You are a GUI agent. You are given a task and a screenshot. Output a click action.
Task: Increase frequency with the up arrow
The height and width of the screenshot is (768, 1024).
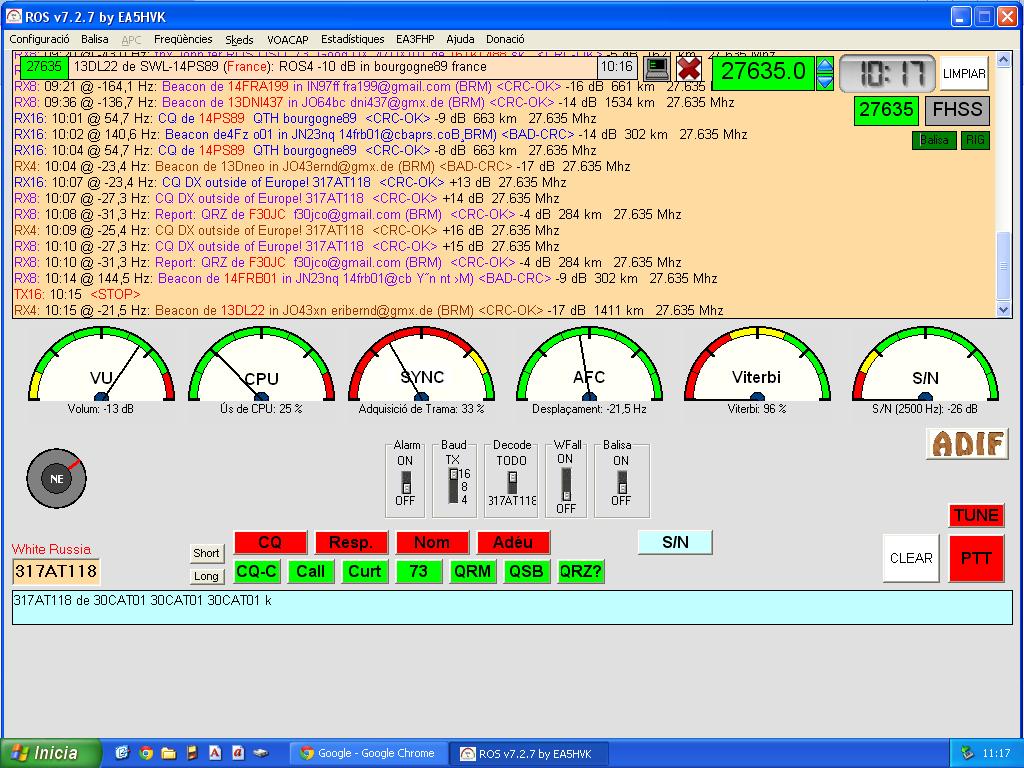click(x=825, y=65)
